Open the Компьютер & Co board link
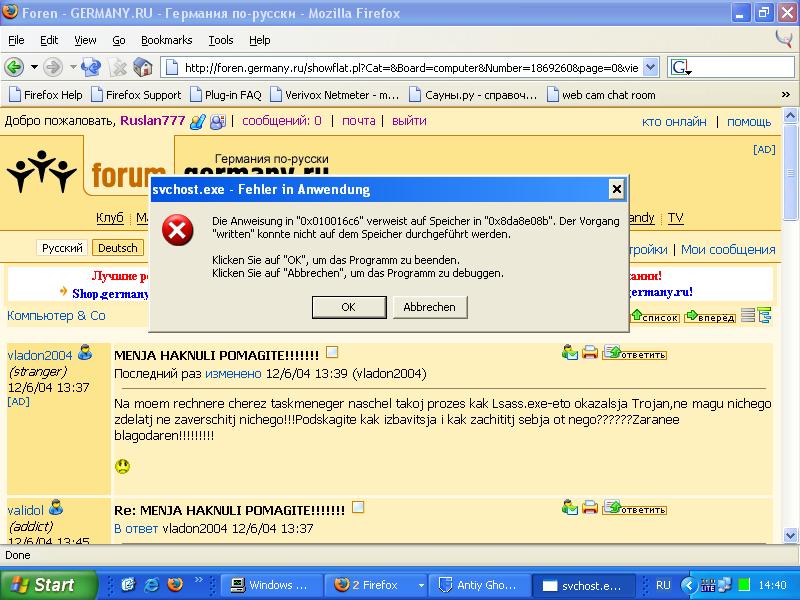Image resolution: width=800 pixels, height=600 pixels. (56, 316)
